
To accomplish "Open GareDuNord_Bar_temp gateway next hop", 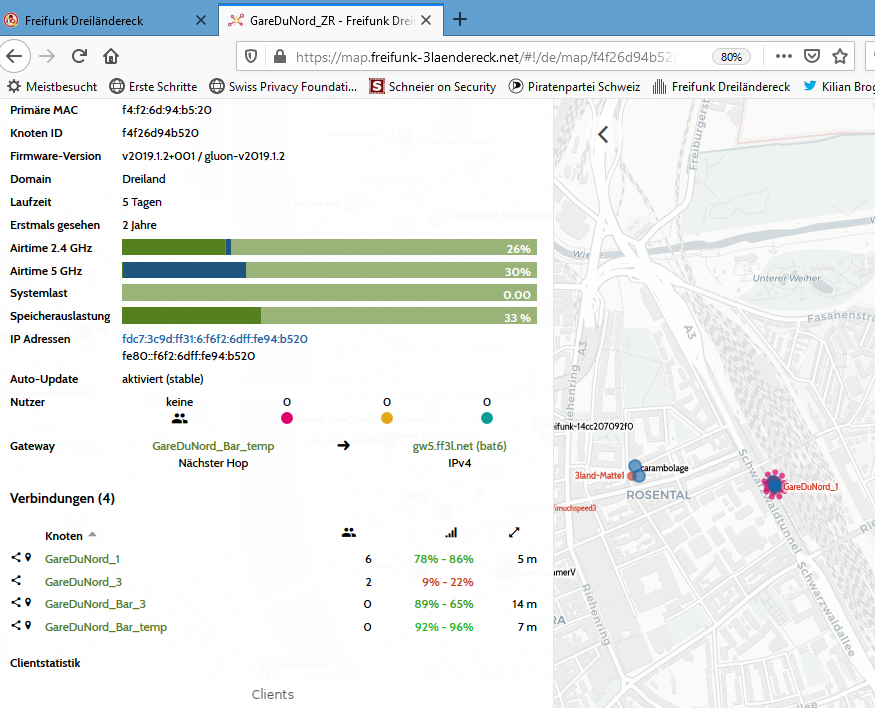I will [x=213, y=446].
